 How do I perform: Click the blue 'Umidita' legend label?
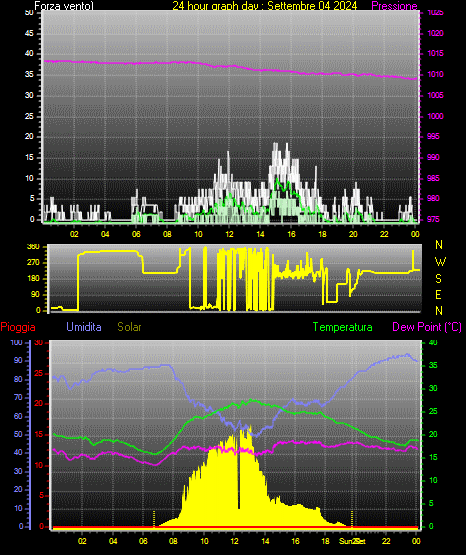[84, 327]
